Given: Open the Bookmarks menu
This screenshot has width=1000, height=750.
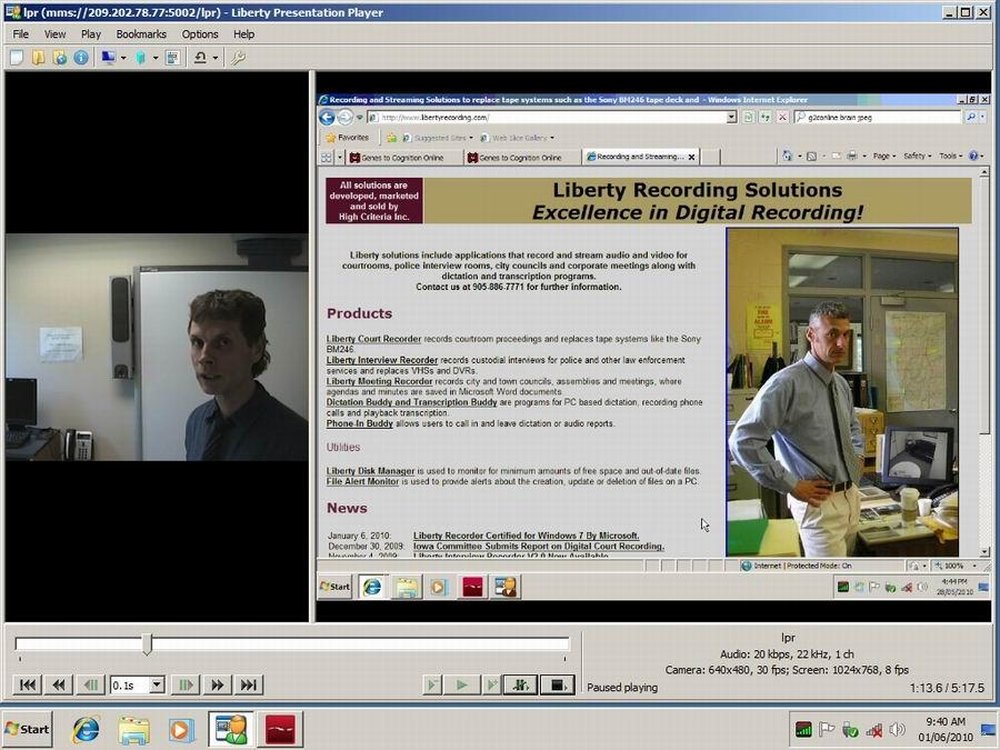Looking at the screenshot, I should pyautogui.click(x=141, y=33).
